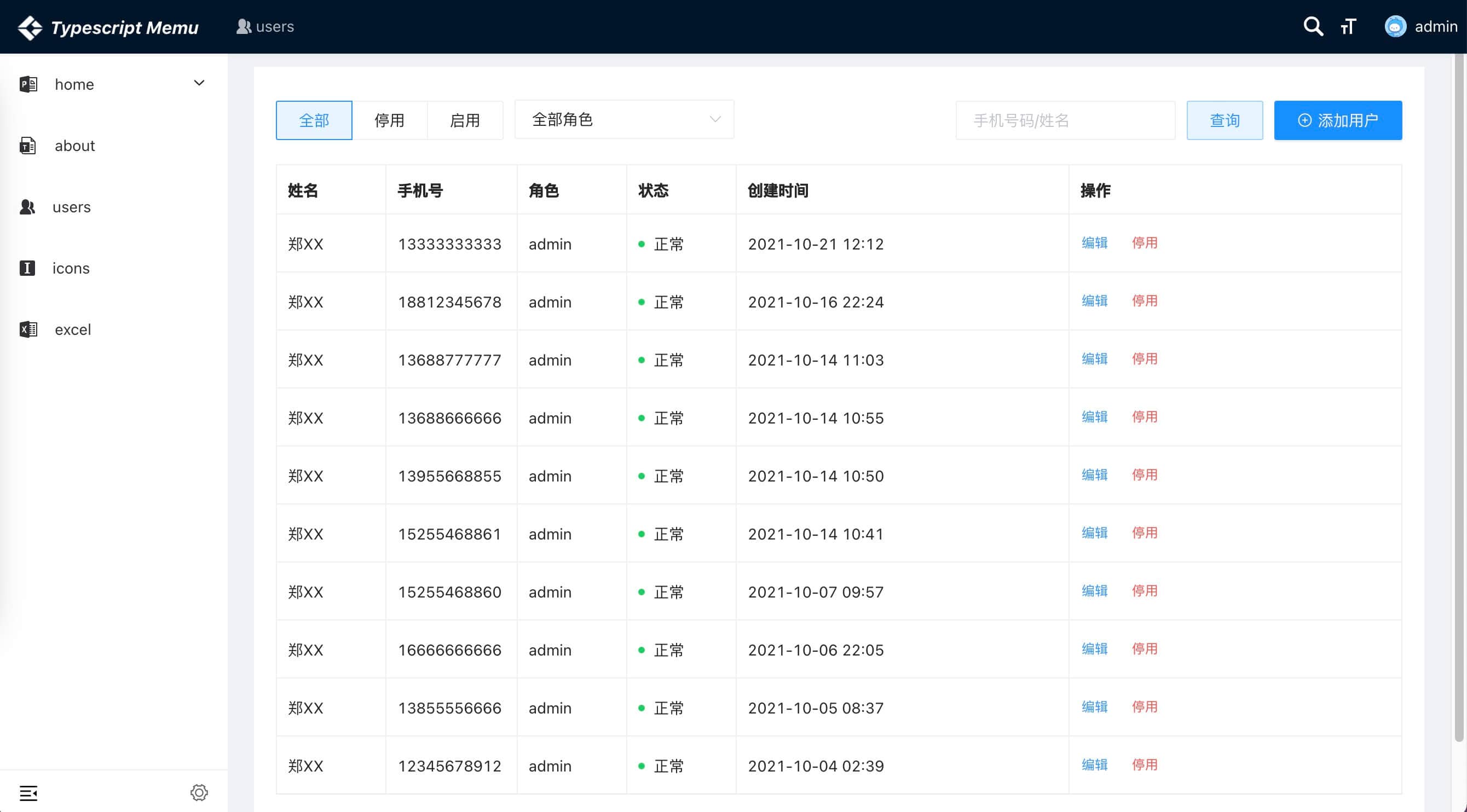
Task: Go to the about menu item
Action: (x=74, y=146)
